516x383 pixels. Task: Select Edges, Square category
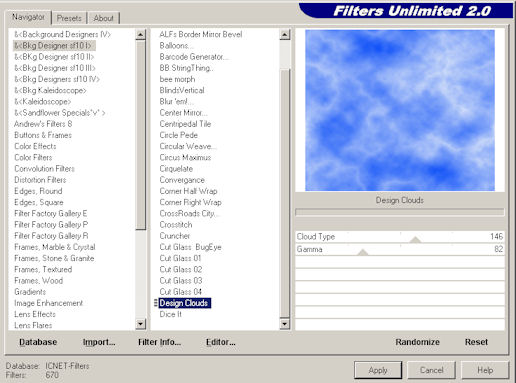[39, 202]
